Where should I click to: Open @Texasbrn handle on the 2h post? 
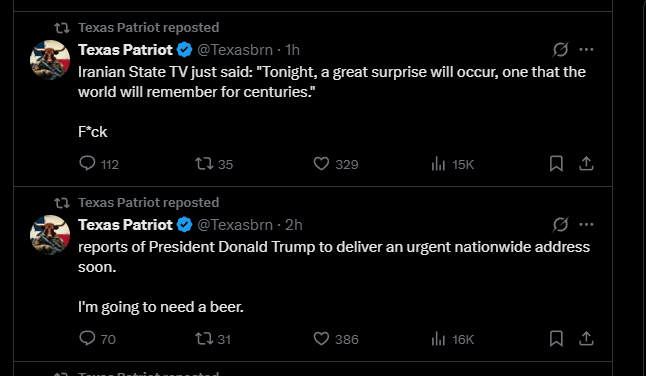pyautogui.click(x=235, y=225)
